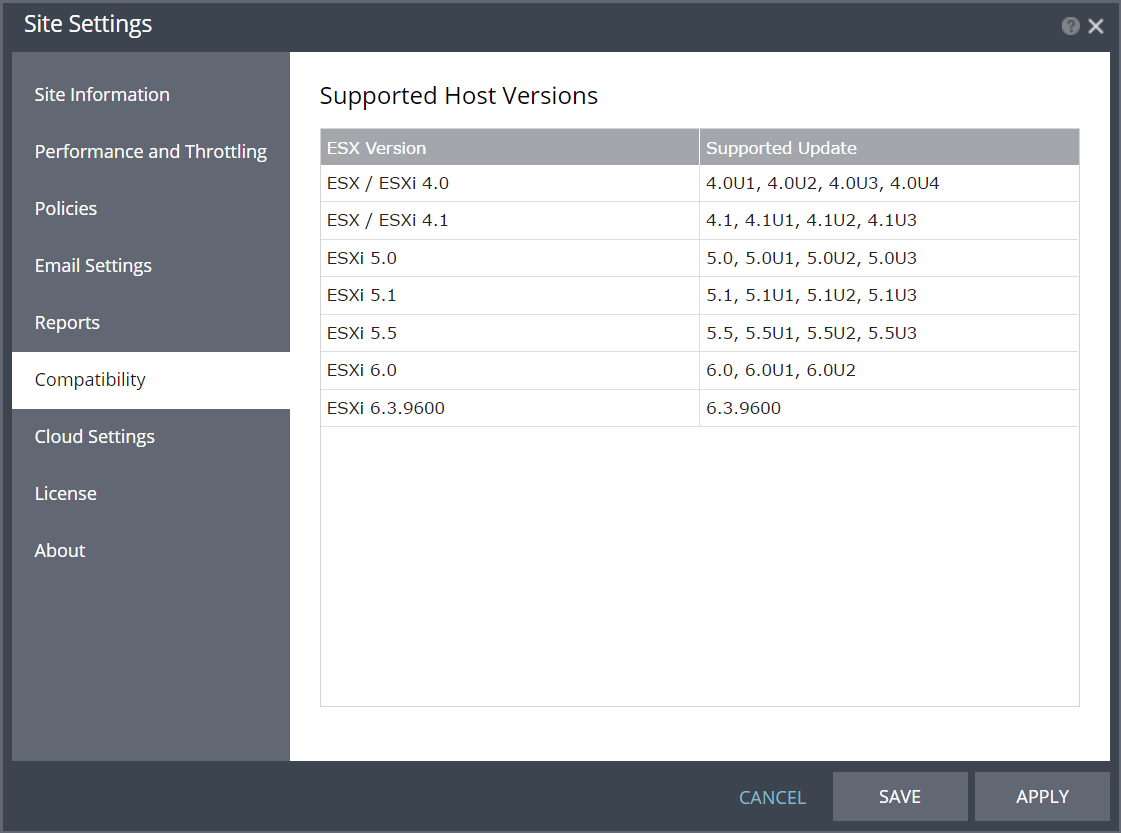The width and height of the screenshot is (1121, 833).
Task: Go to the License section
Action: tap(151, 494)
